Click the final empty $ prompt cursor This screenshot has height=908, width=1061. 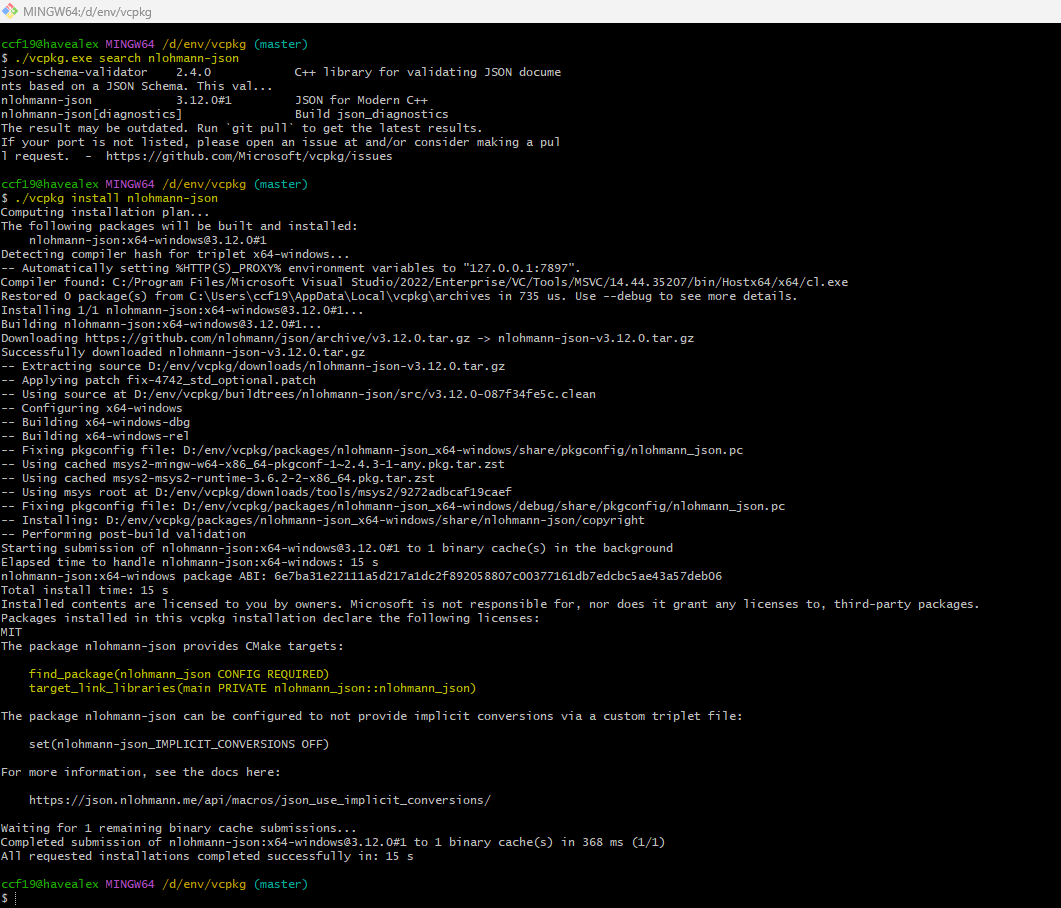click(x=15, y=899)
